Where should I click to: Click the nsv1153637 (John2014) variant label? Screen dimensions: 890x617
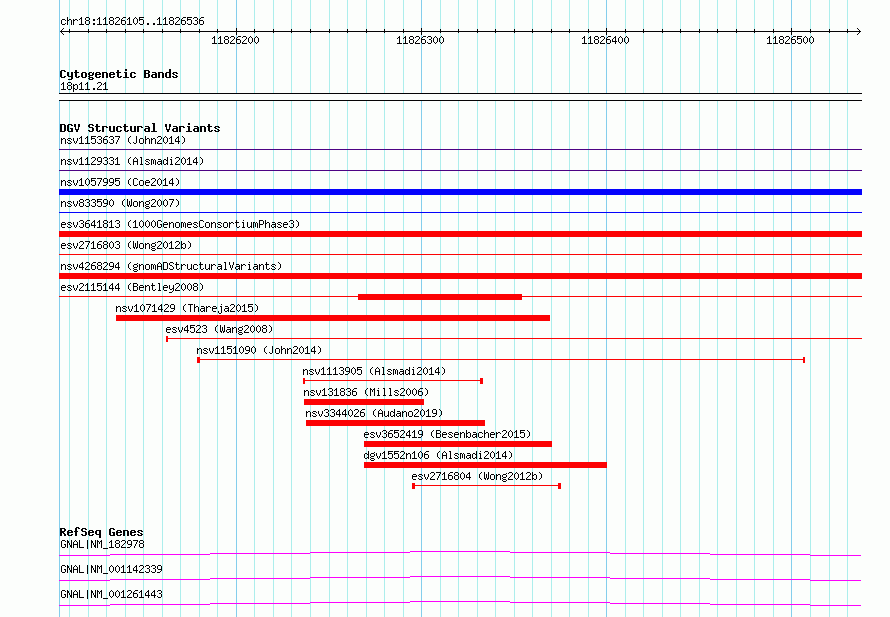pyautogui.click(x=123, y=140)
